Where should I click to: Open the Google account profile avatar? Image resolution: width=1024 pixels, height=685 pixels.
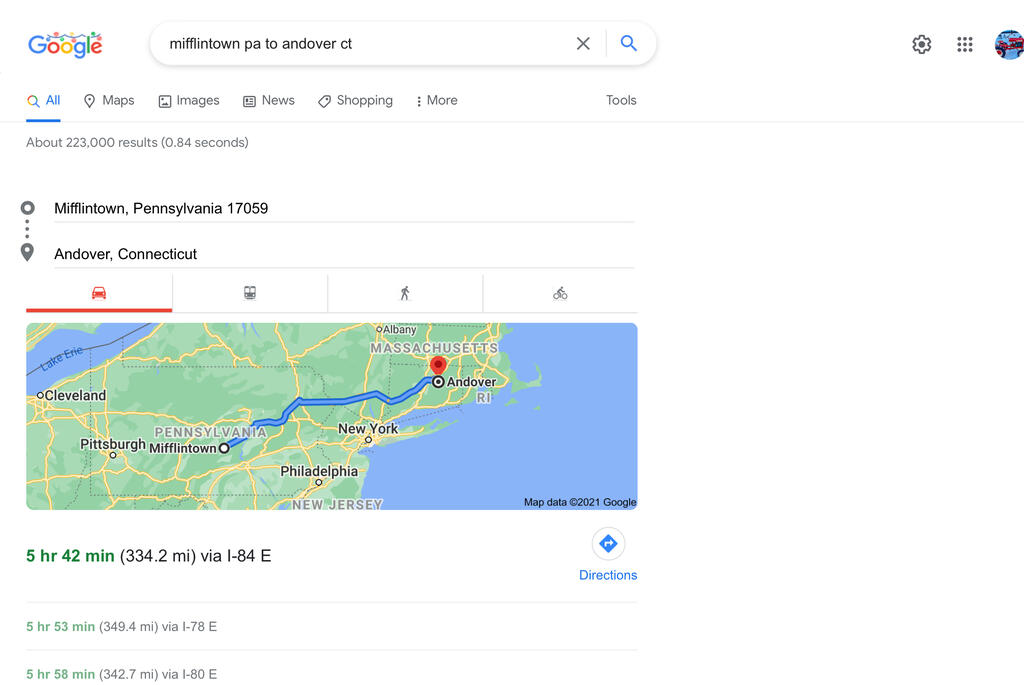pyautogui.click(x=1009, y=44)
